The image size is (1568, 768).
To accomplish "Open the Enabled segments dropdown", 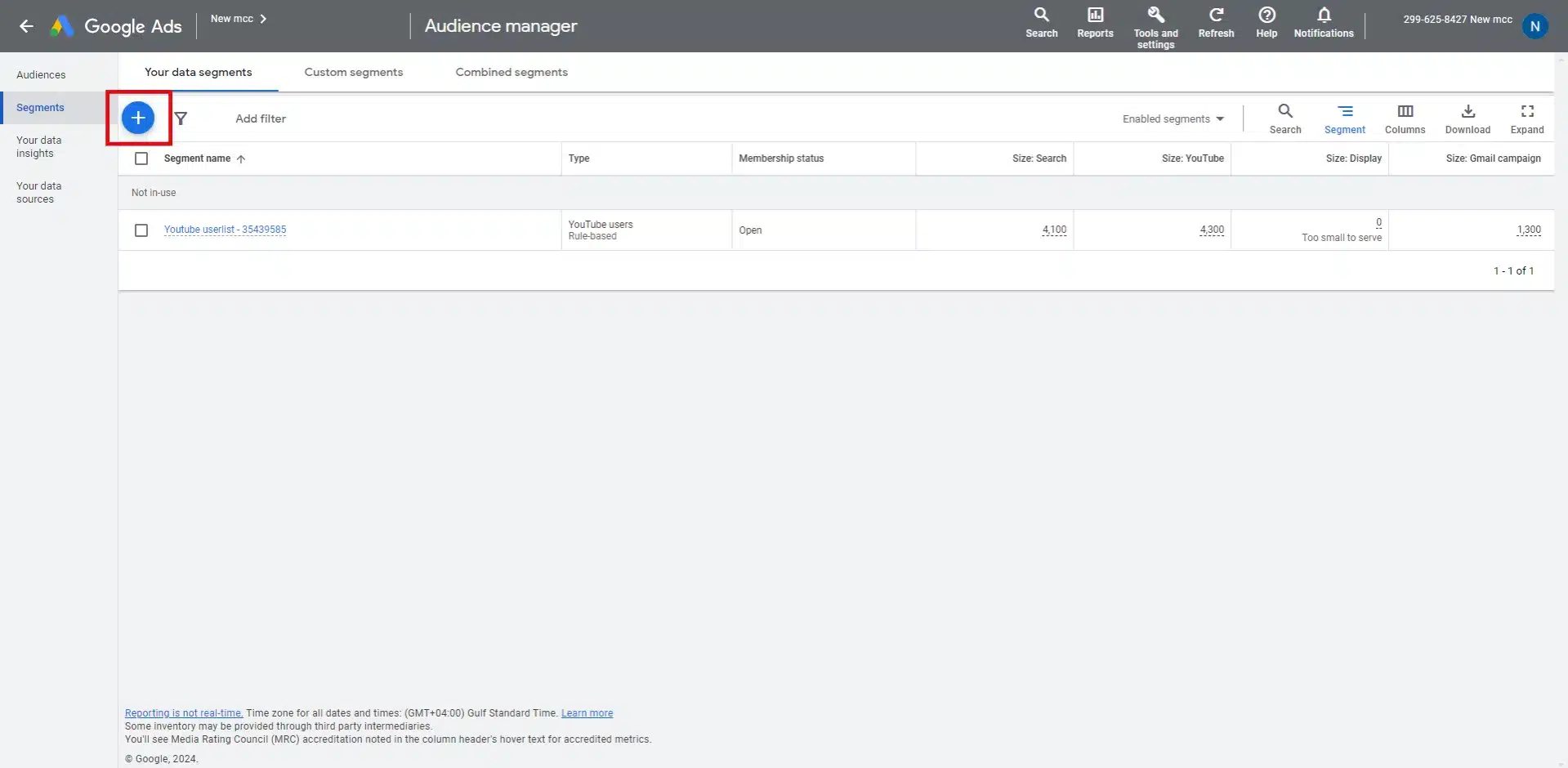I will [x=1173, y=118].
